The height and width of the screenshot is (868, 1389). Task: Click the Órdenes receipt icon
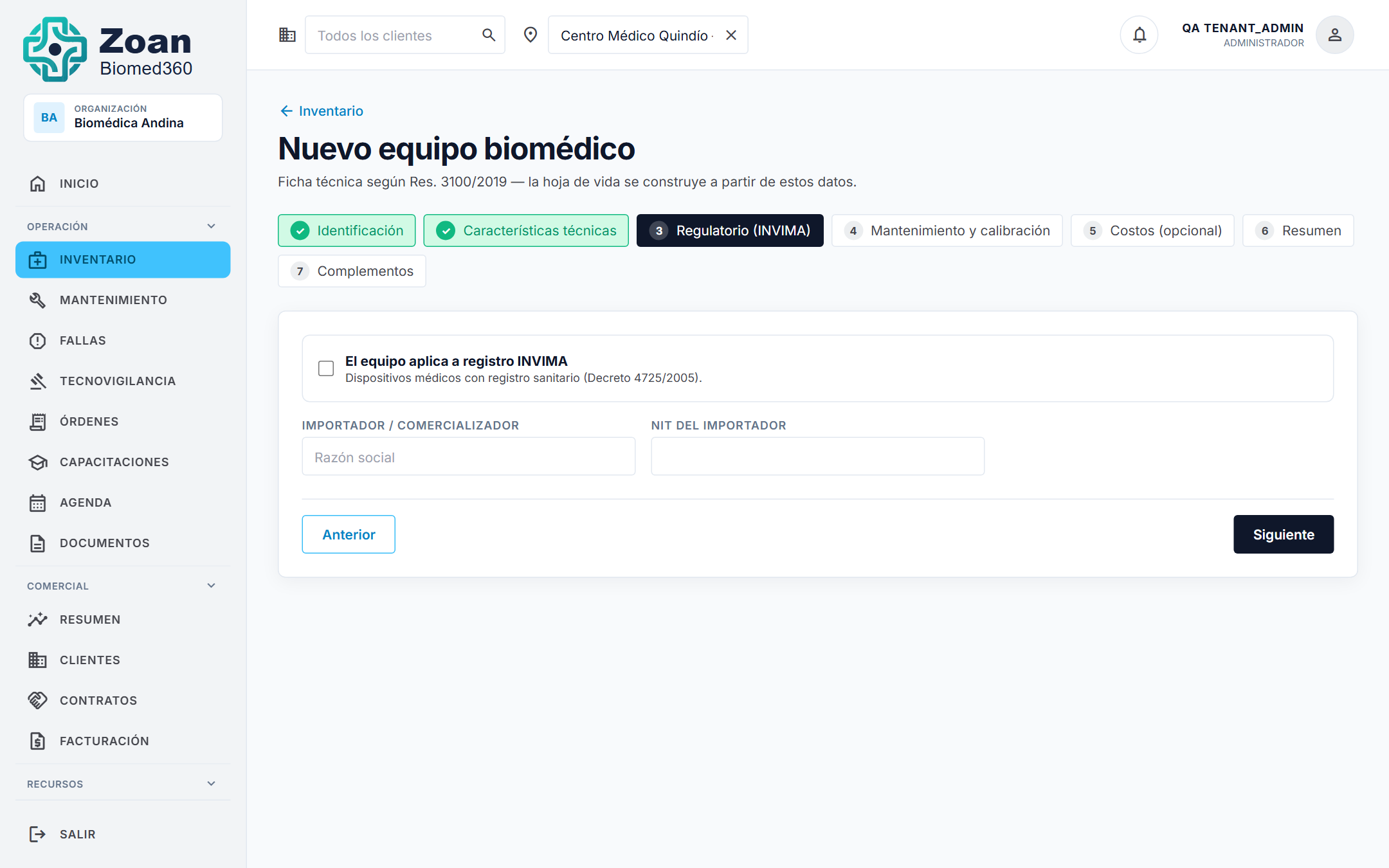pyautogui.click(x=38, y=422)
